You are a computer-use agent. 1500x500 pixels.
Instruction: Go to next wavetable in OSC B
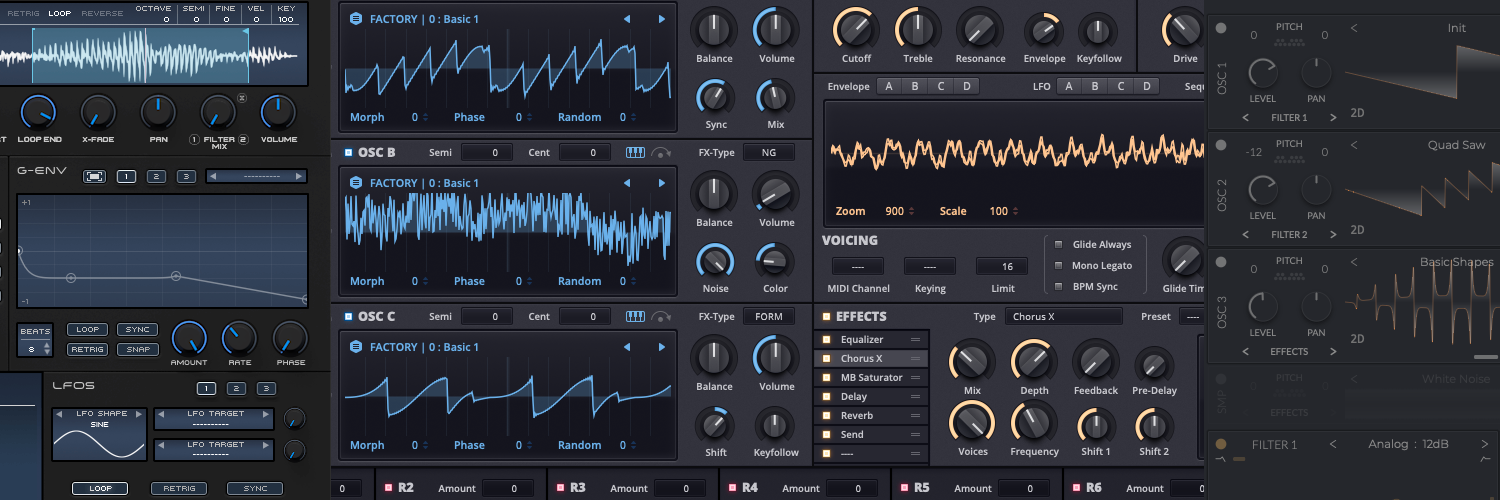[661, 183]
